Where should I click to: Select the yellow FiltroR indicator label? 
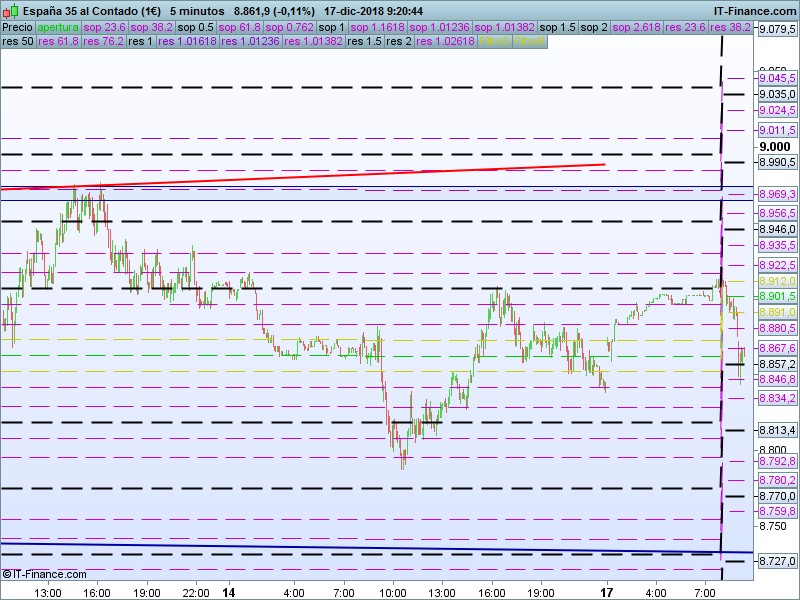coord(530,41)
